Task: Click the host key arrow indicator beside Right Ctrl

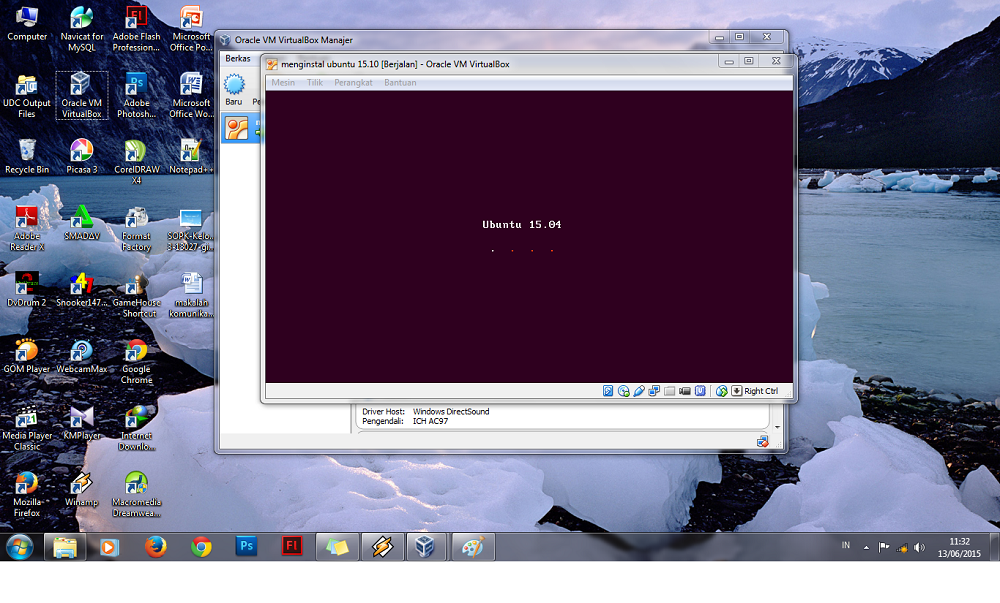Action: coord(737,391)
